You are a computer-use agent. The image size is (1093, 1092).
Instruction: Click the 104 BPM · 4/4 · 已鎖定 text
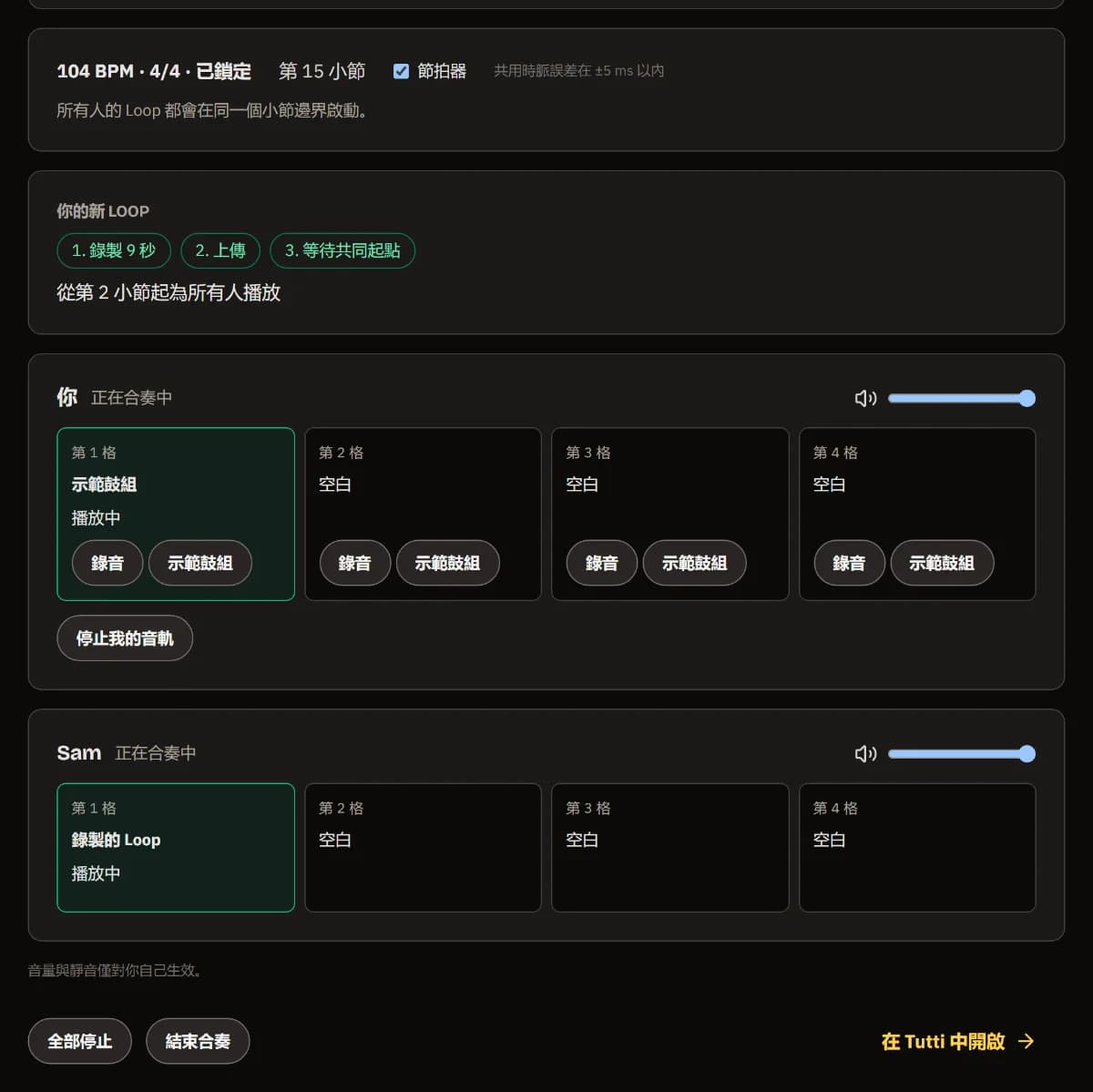154,71
